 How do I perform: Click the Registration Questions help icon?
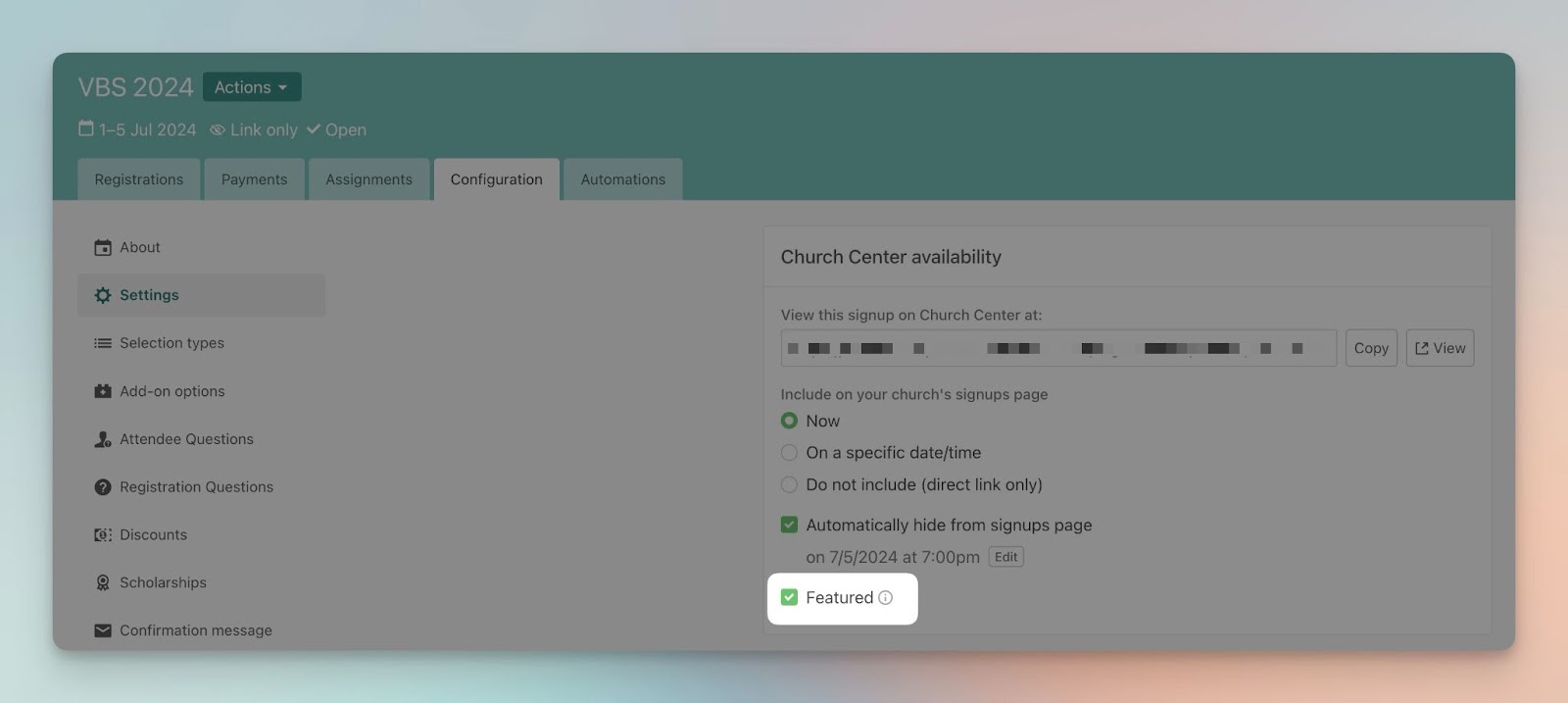(x=103, y=487)
